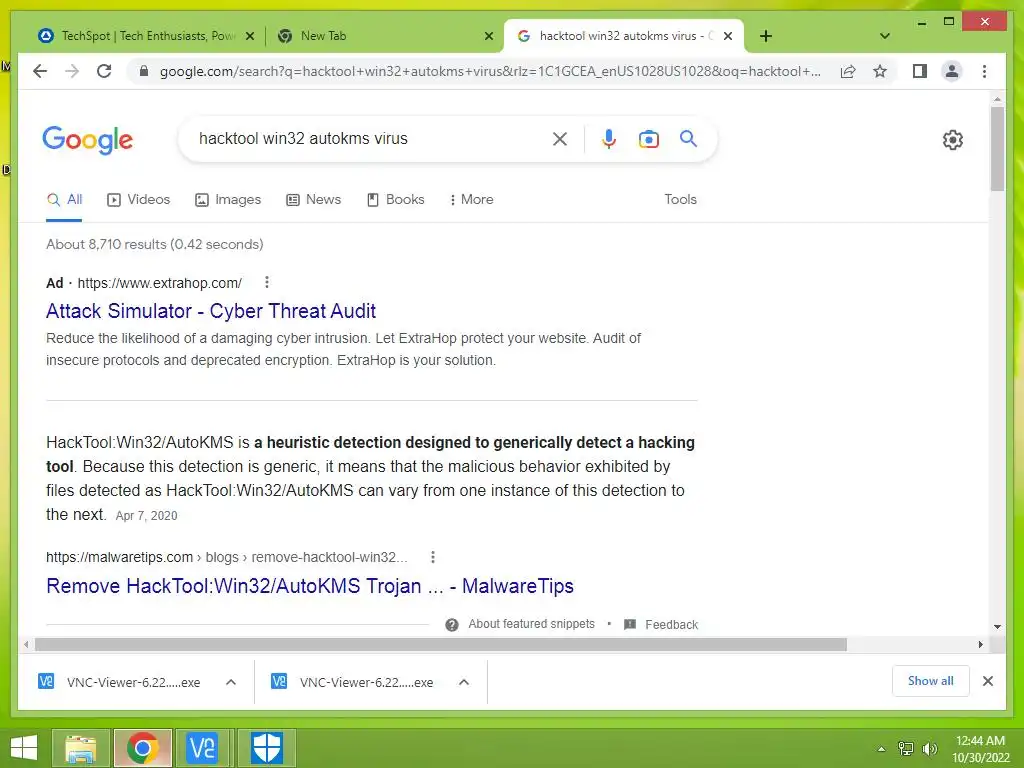
Task: Click the network tray icon
Action: pyautogui.click(x=906, y=749)
